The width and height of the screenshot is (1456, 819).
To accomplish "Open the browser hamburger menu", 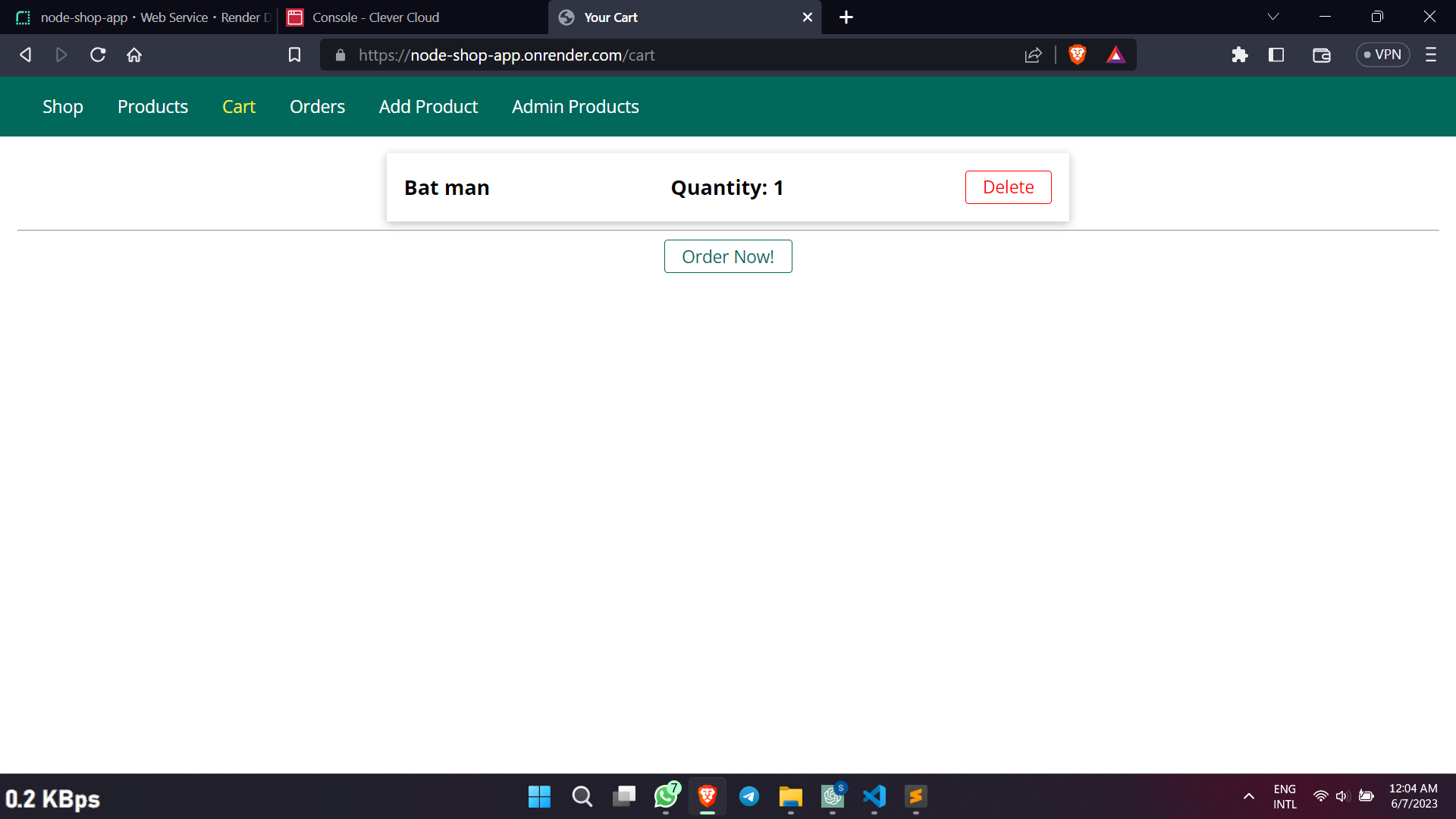I will click(x=1431, y=55).
